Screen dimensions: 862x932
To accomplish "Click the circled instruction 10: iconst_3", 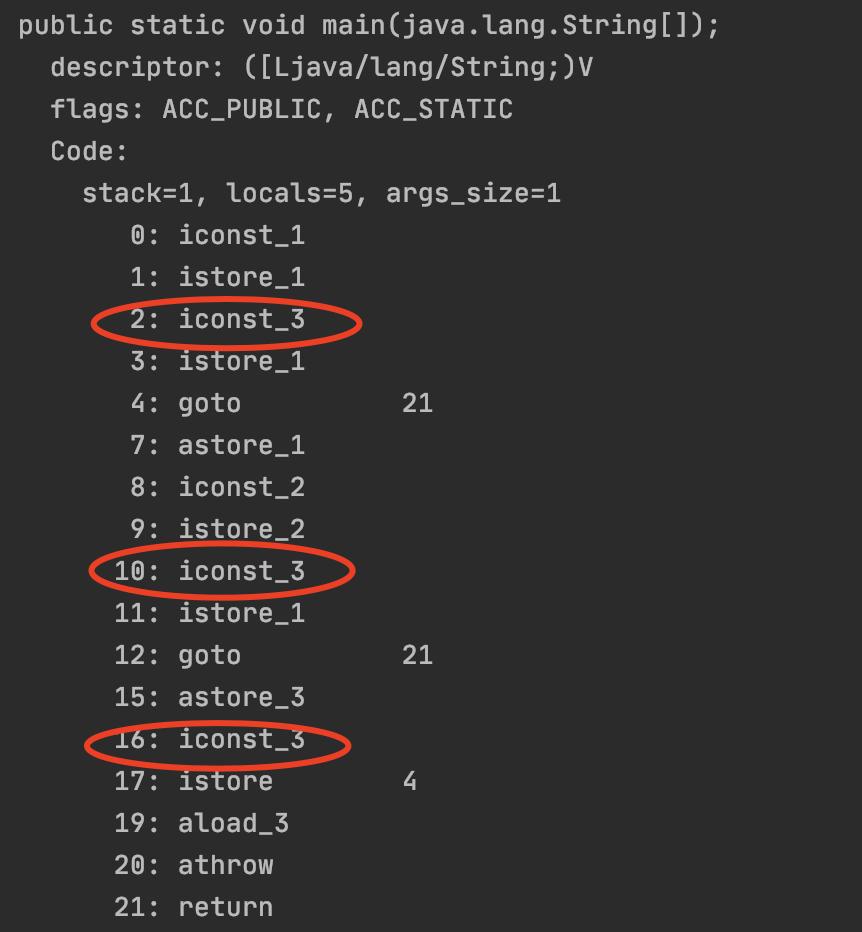I will pyautogui.click(x=220, y=571).
